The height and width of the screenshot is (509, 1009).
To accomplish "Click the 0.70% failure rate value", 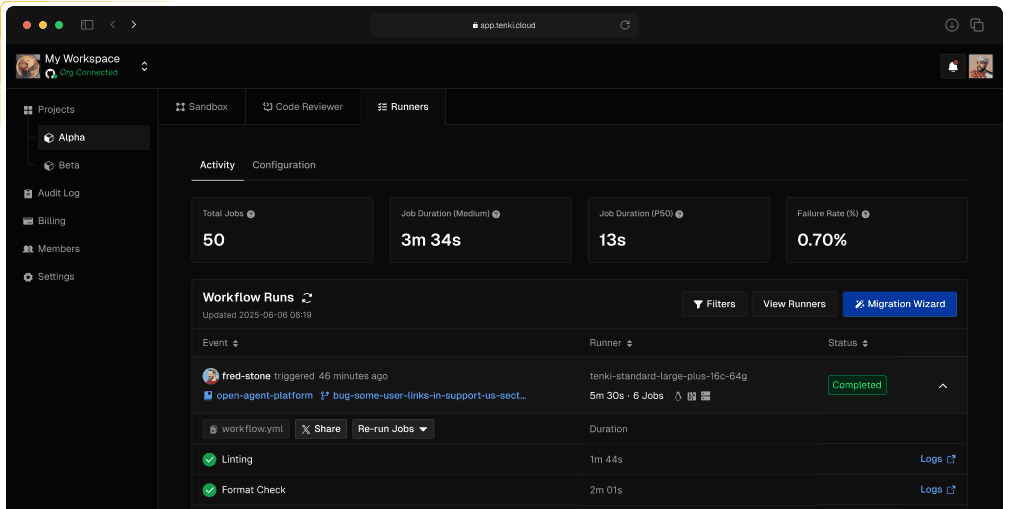I will pyautogui.click(x=822, y=240).
